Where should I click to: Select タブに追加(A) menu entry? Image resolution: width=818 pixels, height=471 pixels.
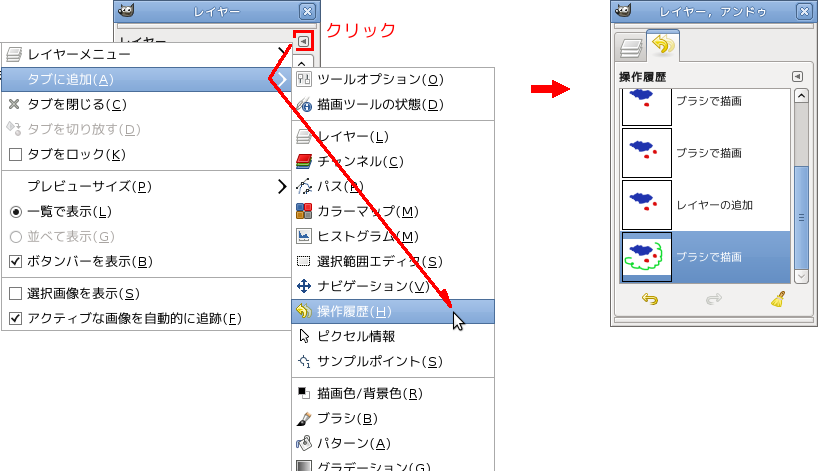click(x=146, y=79)
